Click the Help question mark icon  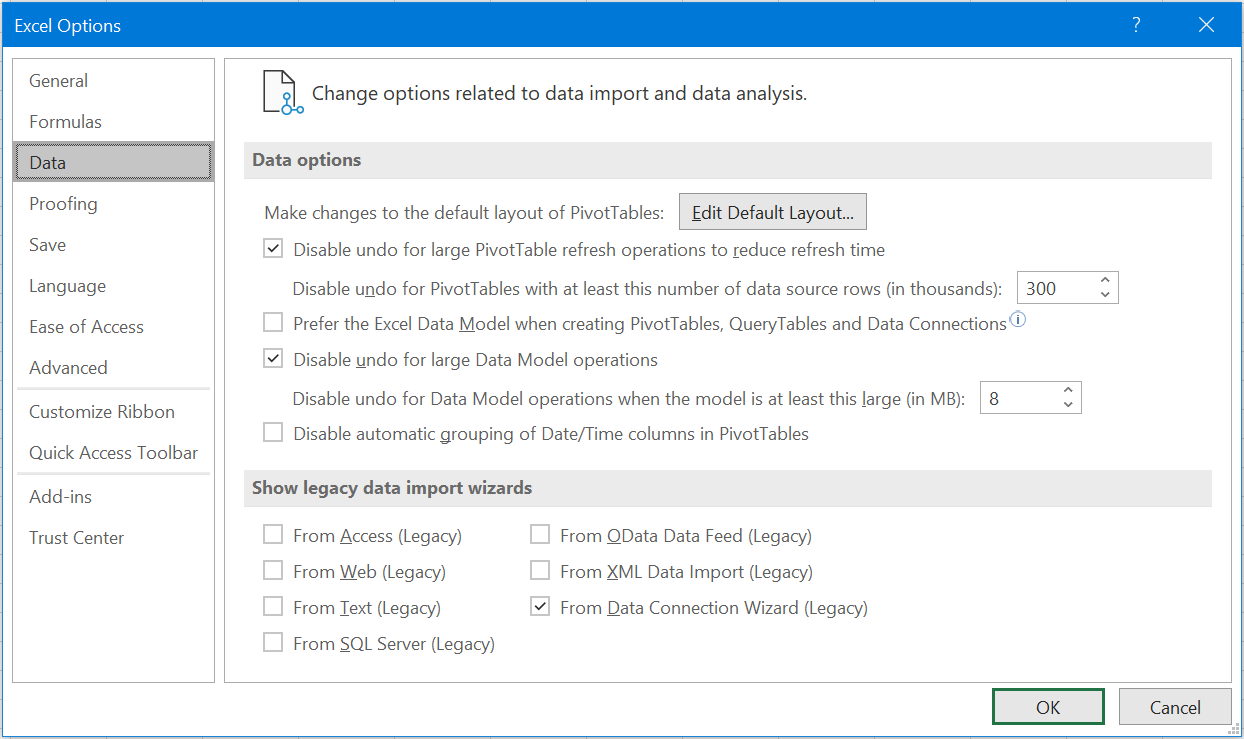coord(1136,26)
